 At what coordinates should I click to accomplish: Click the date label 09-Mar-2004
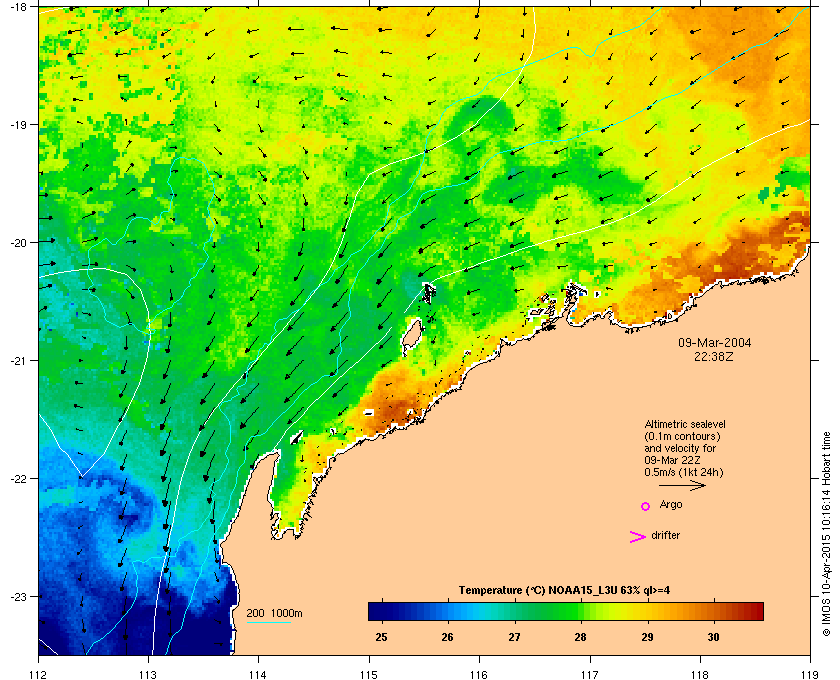coord(715,342)
